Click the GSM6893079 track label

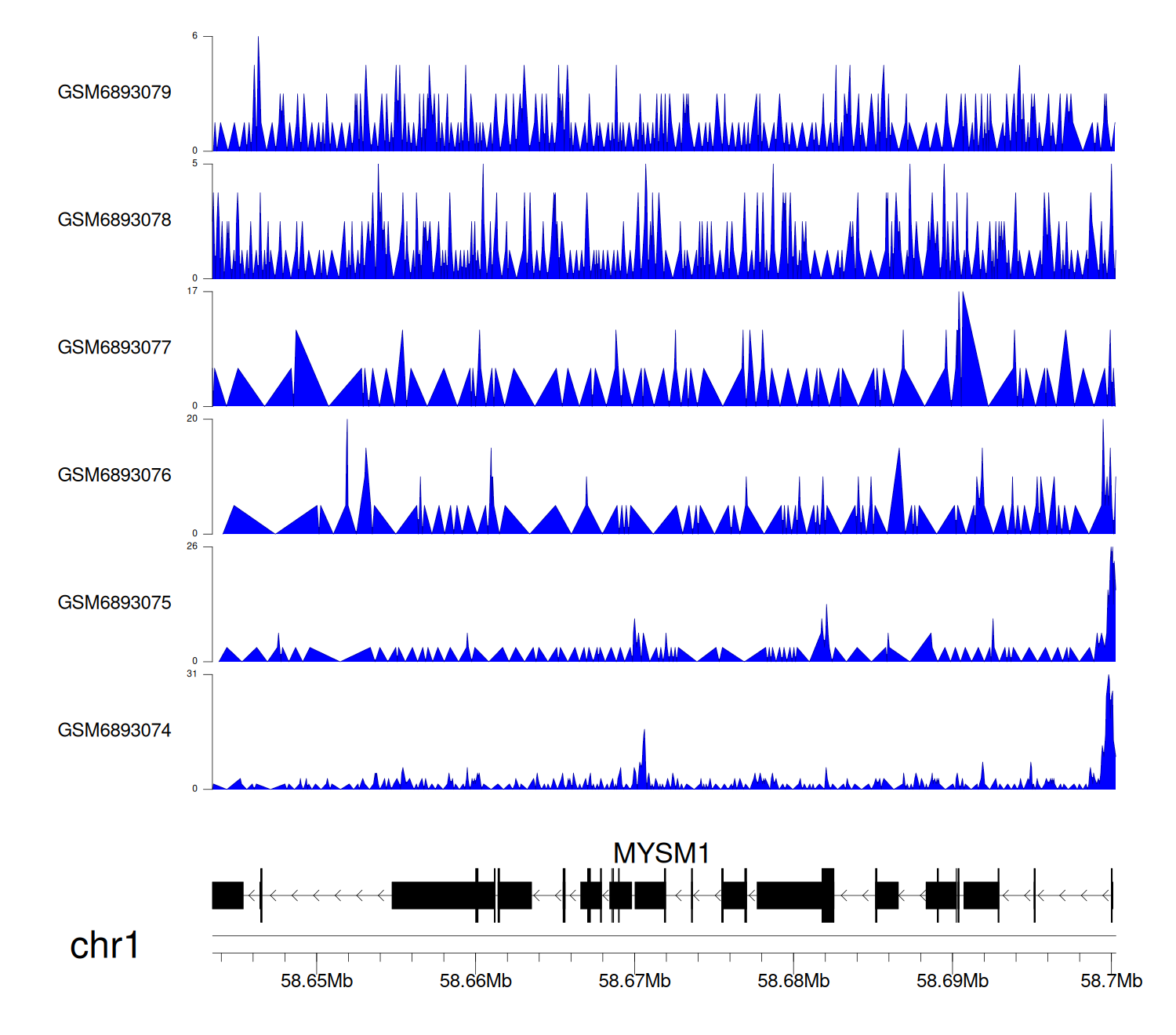click(x=114, y=93)
